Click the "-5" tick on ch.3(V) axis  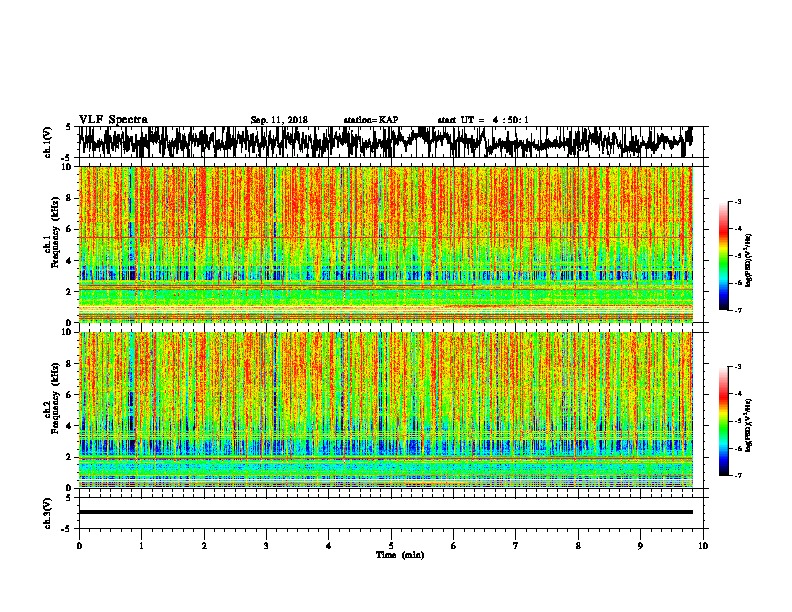(66, 529)
